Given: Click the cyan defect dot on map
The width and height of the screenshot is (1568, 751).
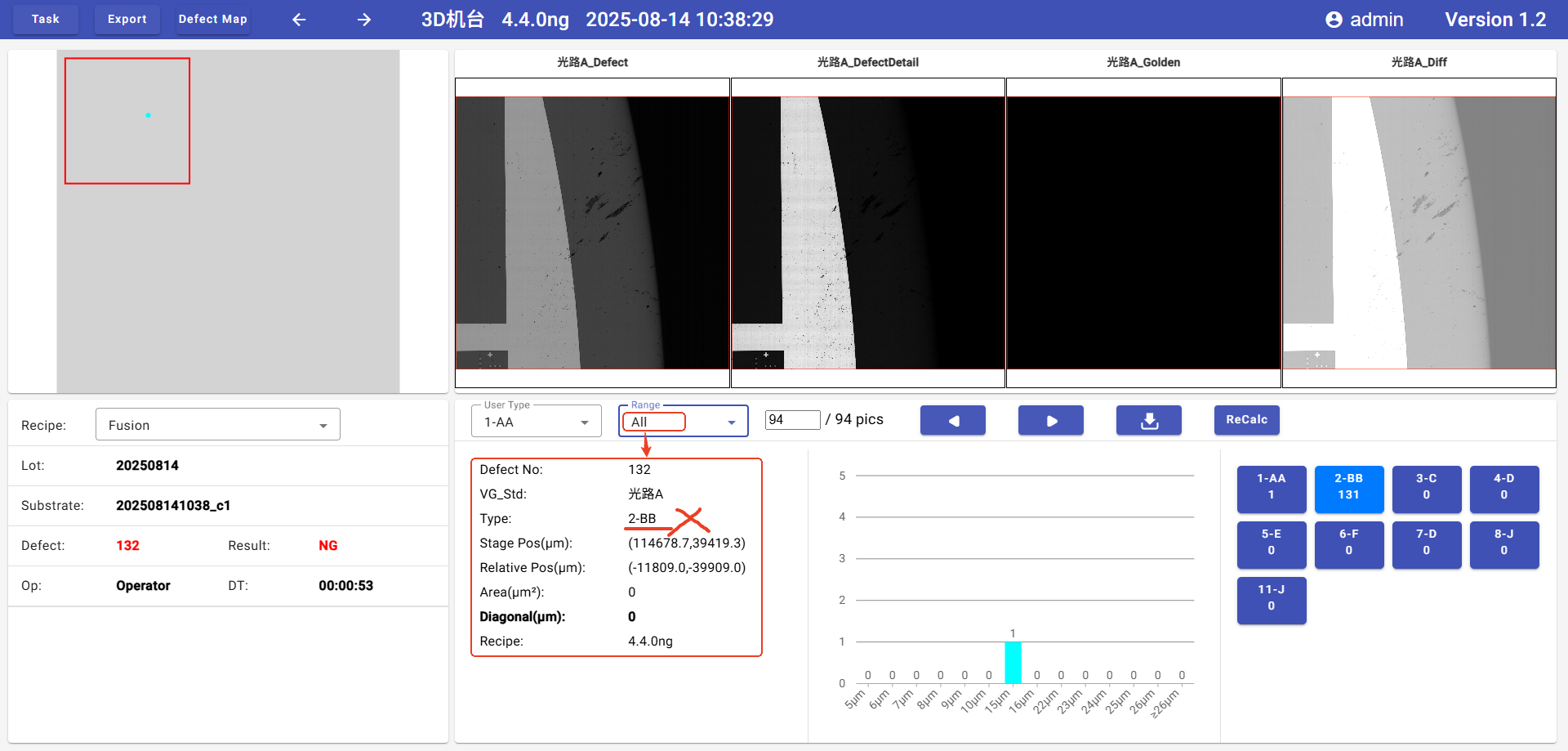Looking at the screenshot, I should [x=148, y=115].
